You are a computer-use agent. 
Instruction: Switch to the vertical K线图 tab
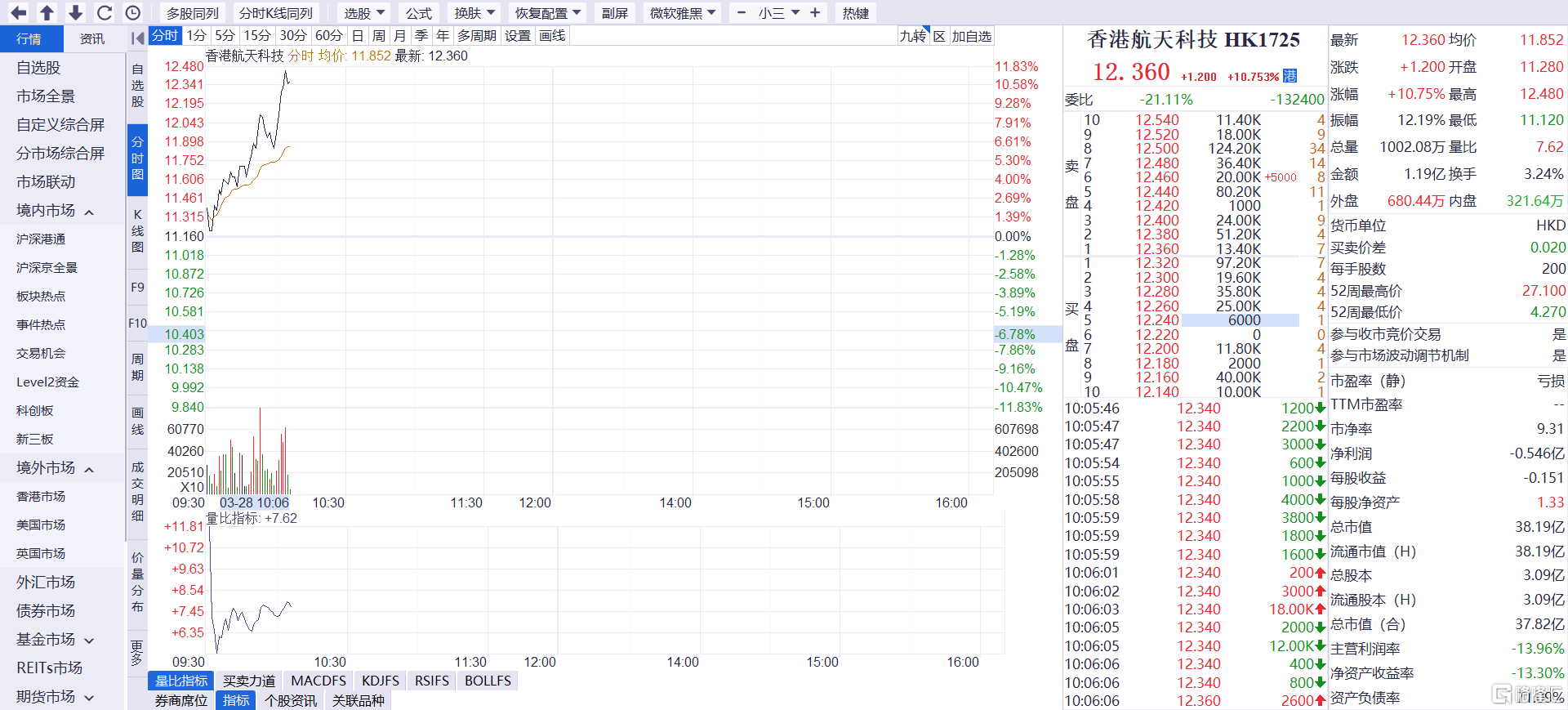click(x=137, y=230)
